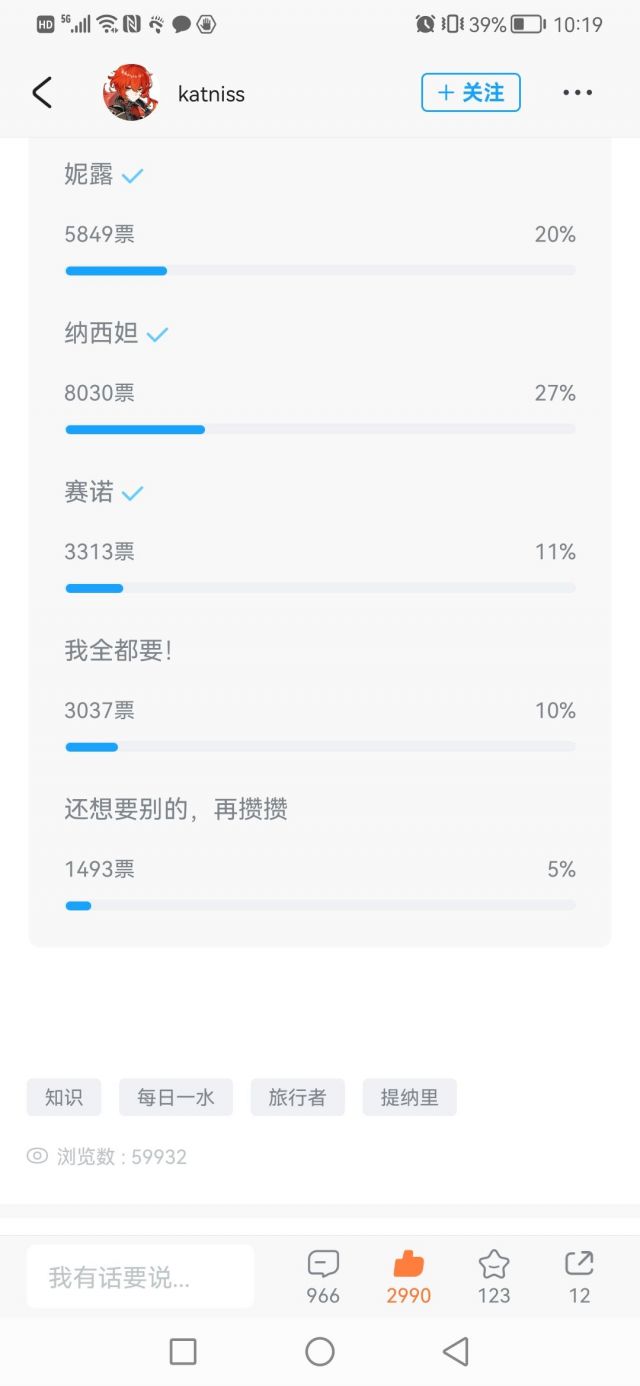Viewport: 640px width, 1386px height.
Task: Tap the checkmark next to 妮露
Action: (x=133, y=176)
